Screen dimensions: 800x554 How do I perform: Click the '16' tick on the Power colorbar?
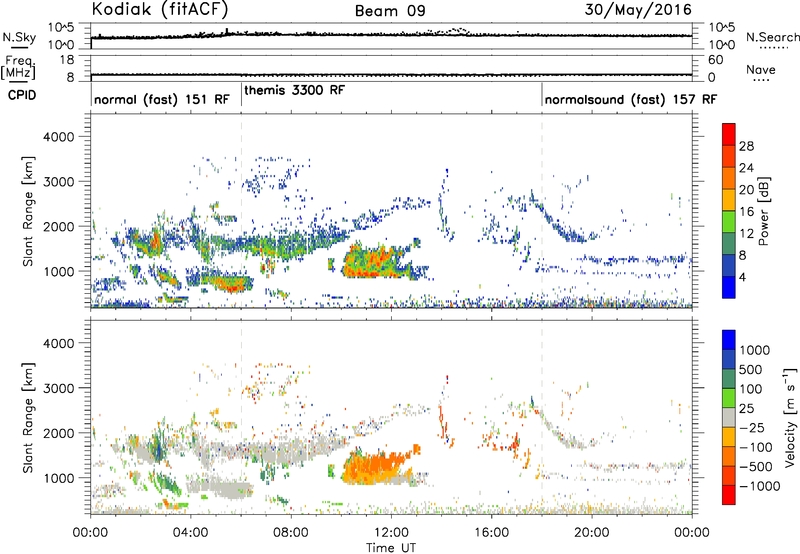coord(746,212)
